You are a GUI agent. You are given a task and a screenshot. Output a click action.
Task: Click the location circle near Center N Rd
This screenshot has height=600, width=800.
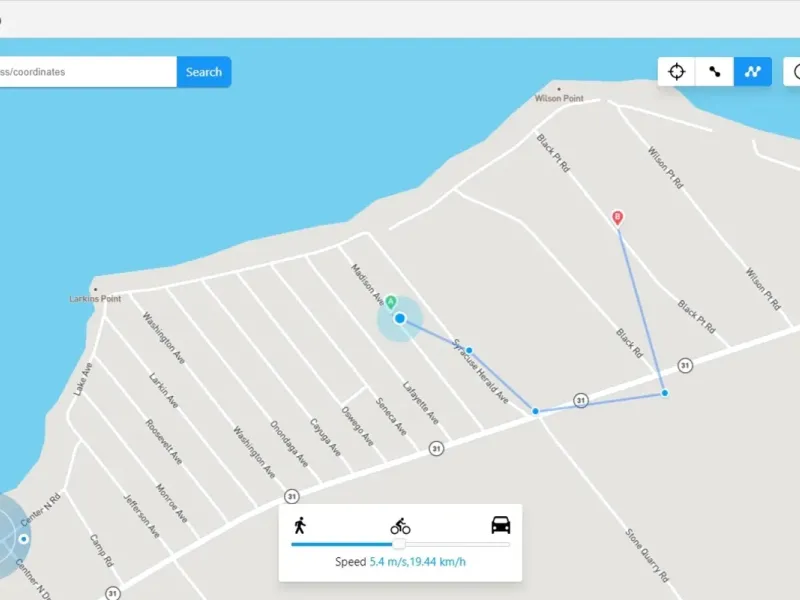[23, 539]
